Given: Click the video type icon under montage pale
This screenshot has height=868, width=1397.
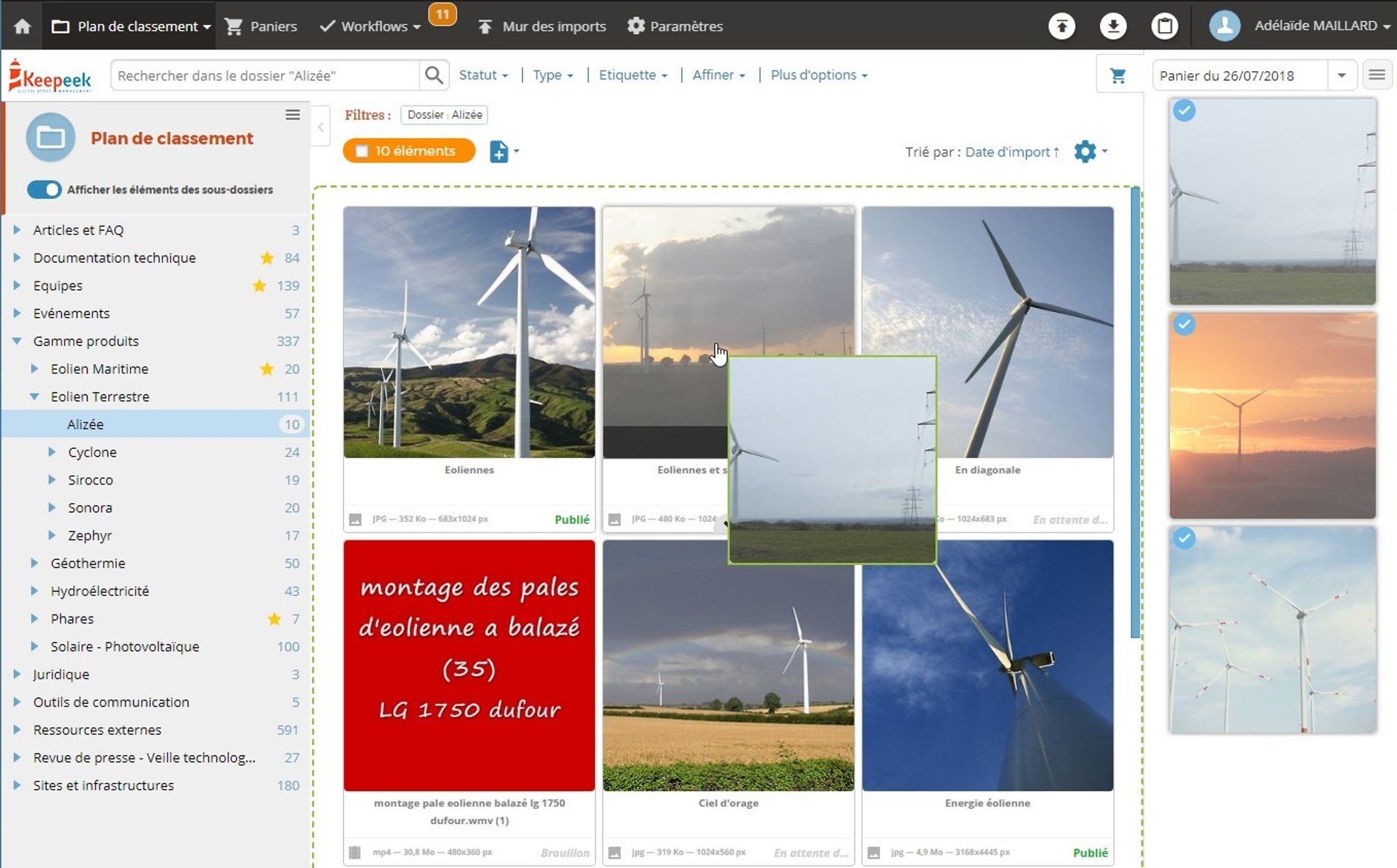Looking at the screenshot, I should 355,853.
